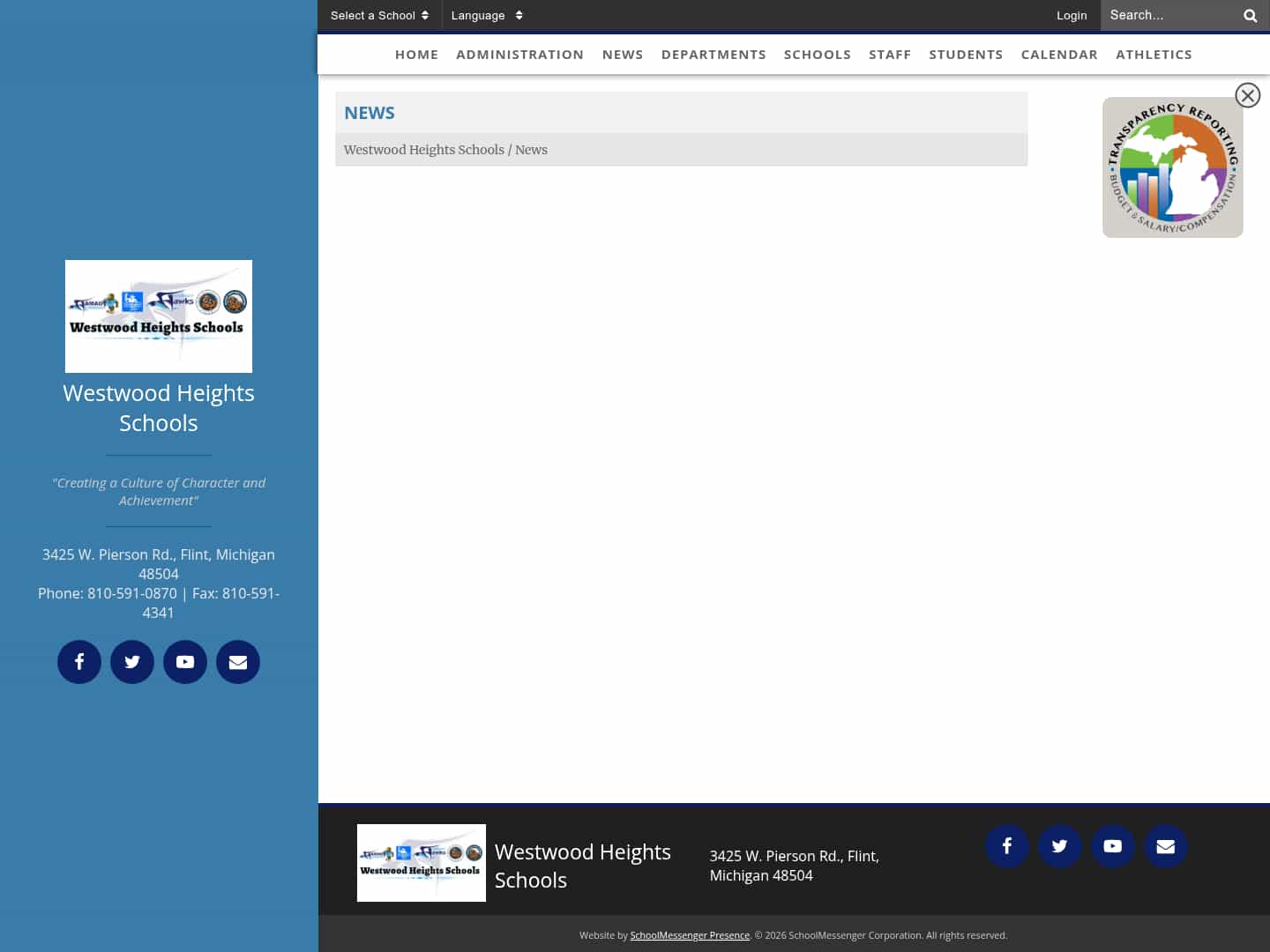Screen dimensions: 1270x952
Task: Open the Select a School dropdown
Action: point(373,15)
